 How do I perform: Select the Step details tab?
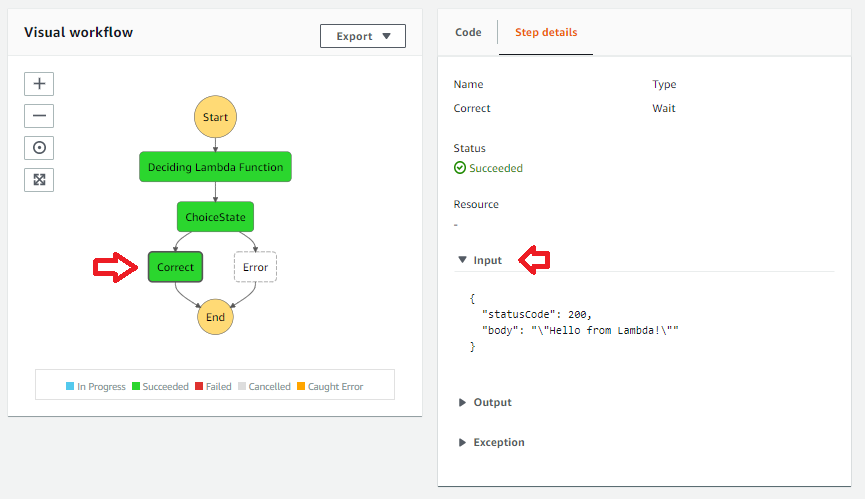point(545,32)
